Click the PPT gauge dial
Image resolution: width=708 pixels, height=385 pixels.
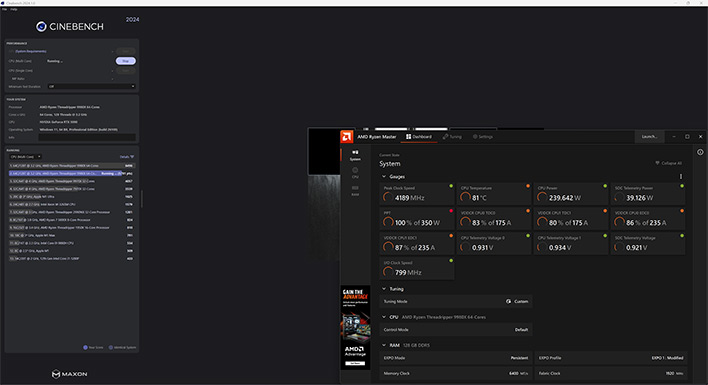(x=388, y=222)
